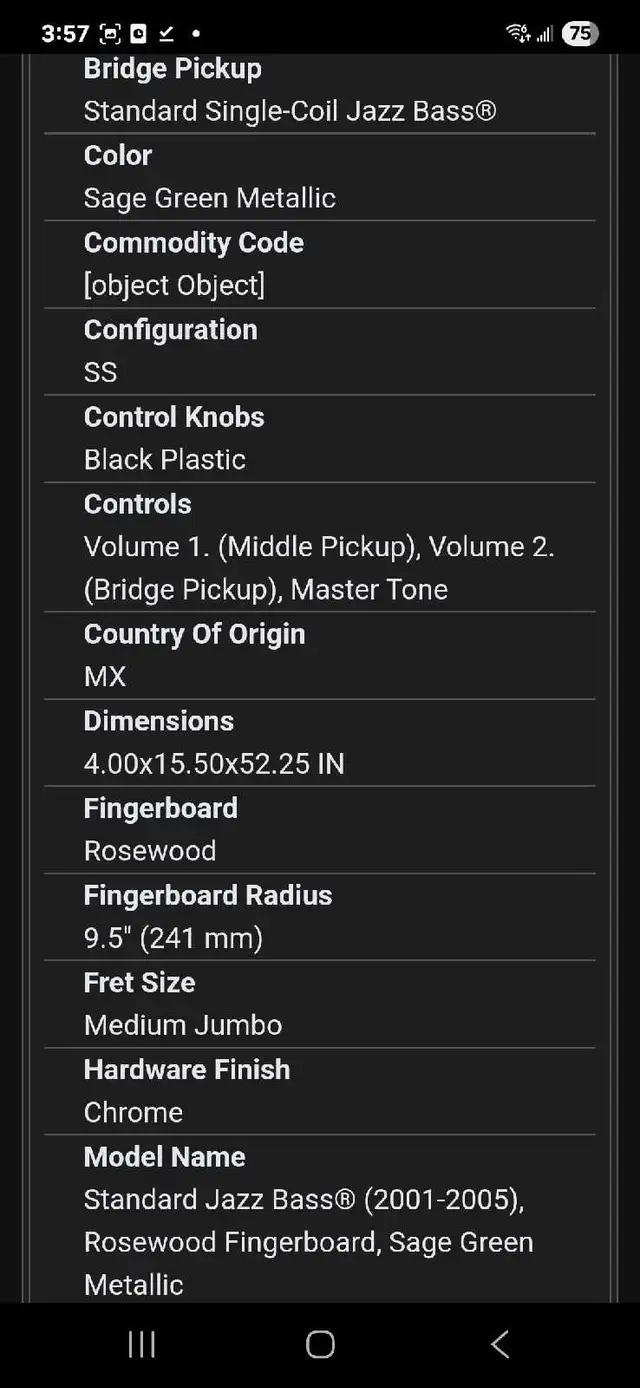The width and height of the screenshot is (640, 1388).
Task: Tap the download-complete checkmark notification icon
Action: click(x=167, y=34)
